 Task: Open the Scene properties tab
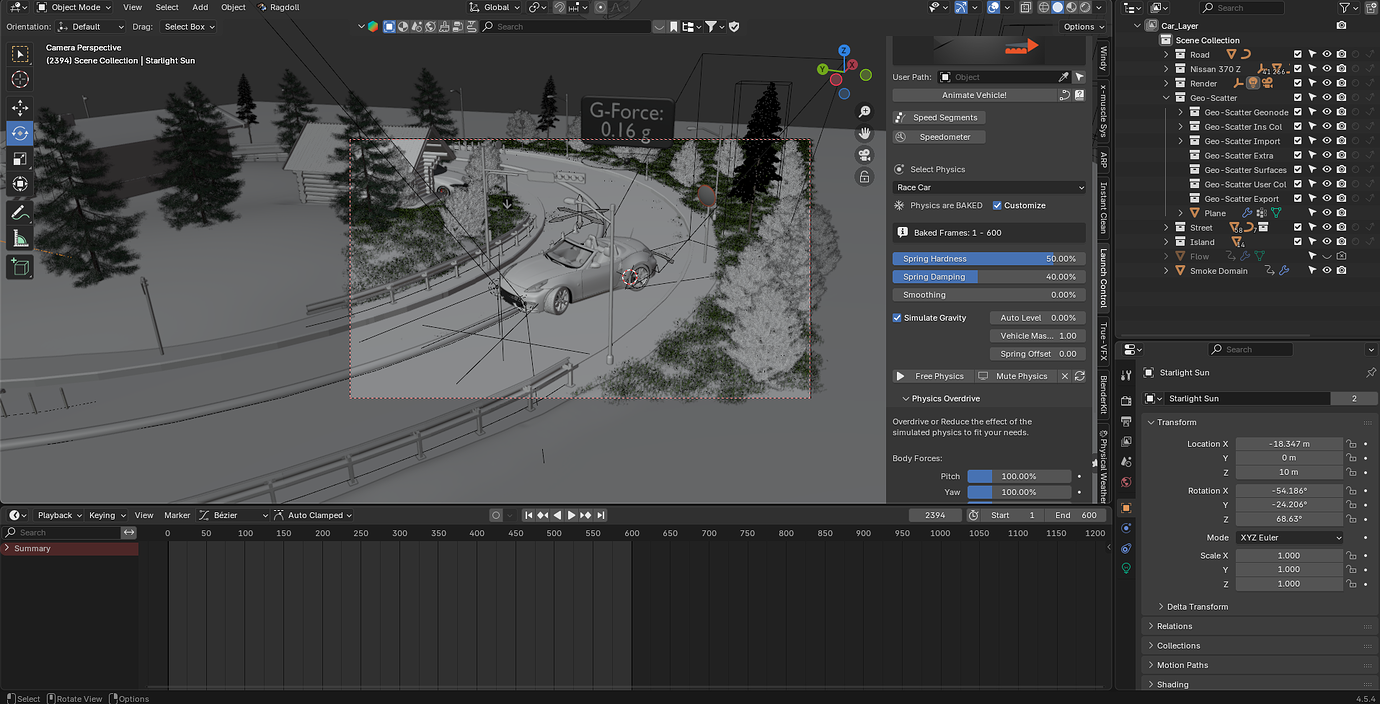tap(1126, 461)
